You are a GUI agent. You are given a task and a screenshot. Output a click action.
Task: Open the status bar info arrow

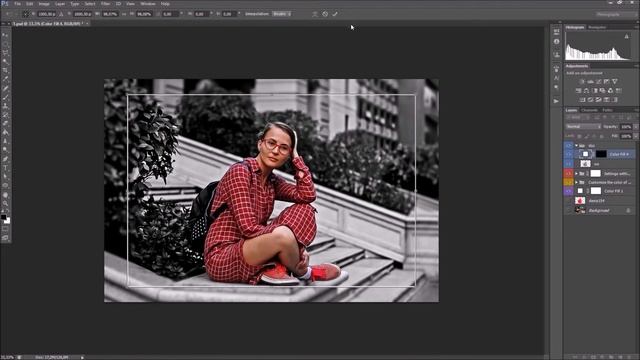click(82, 357)
